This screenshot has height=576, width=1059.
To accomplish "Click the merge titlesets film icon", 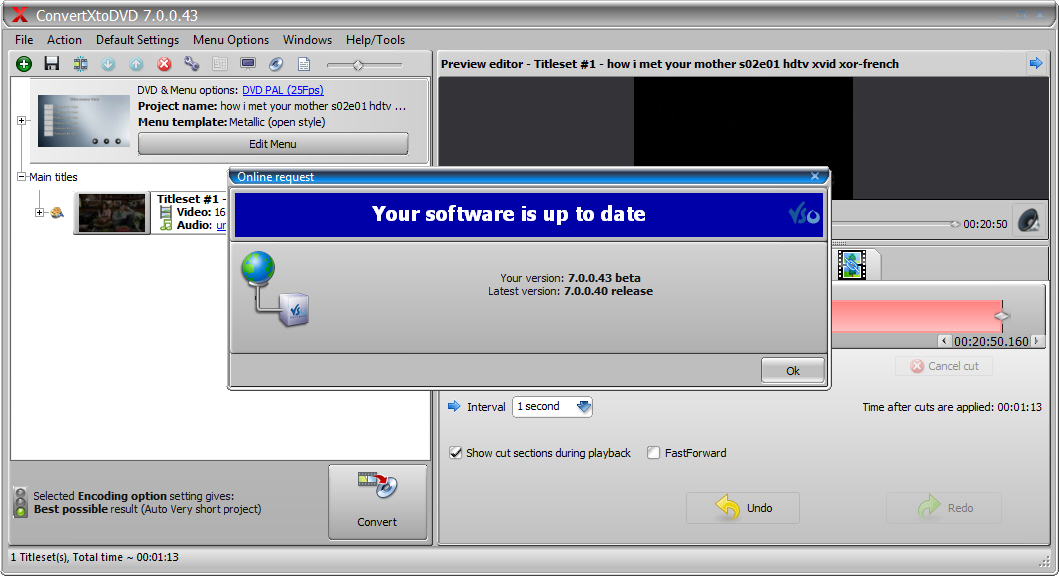I will coord(80,64).
